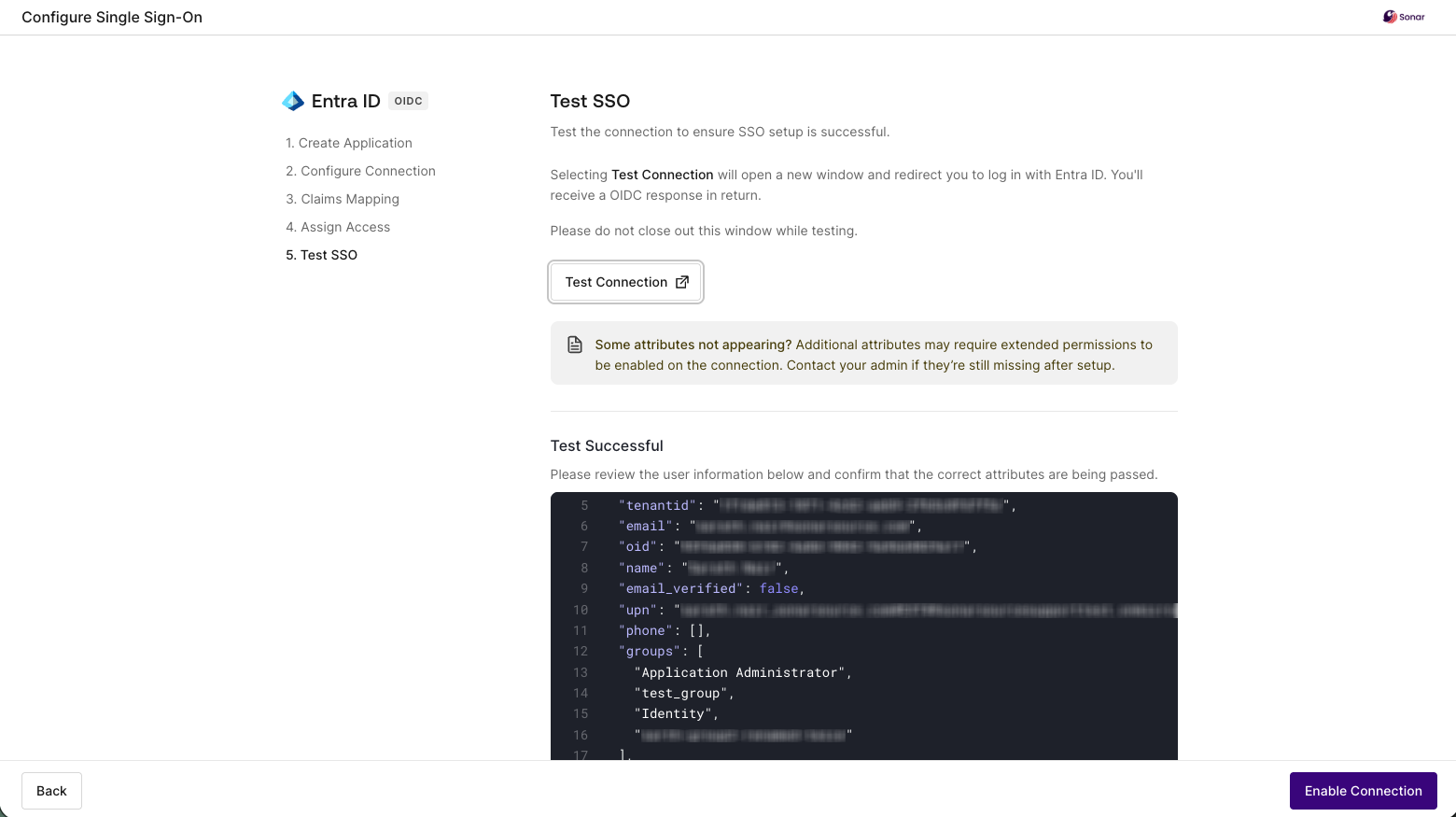The height and width of the screenshot is (817, 1456).
Task: Click the "upn" key on line 10
Action: [638, 610]
